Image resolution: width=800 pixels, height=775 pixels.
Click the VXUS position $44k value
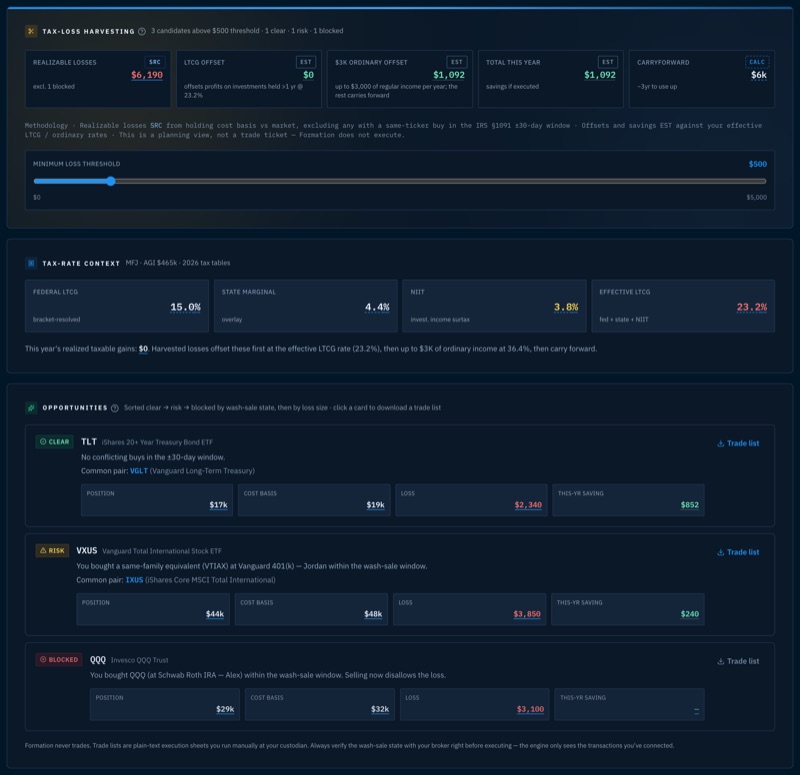(x=215, y=614)
